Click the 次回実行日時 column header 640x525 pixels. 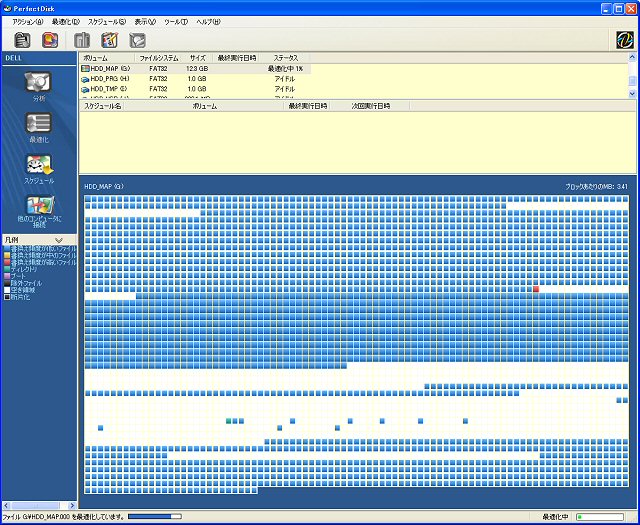coord(370,106)
